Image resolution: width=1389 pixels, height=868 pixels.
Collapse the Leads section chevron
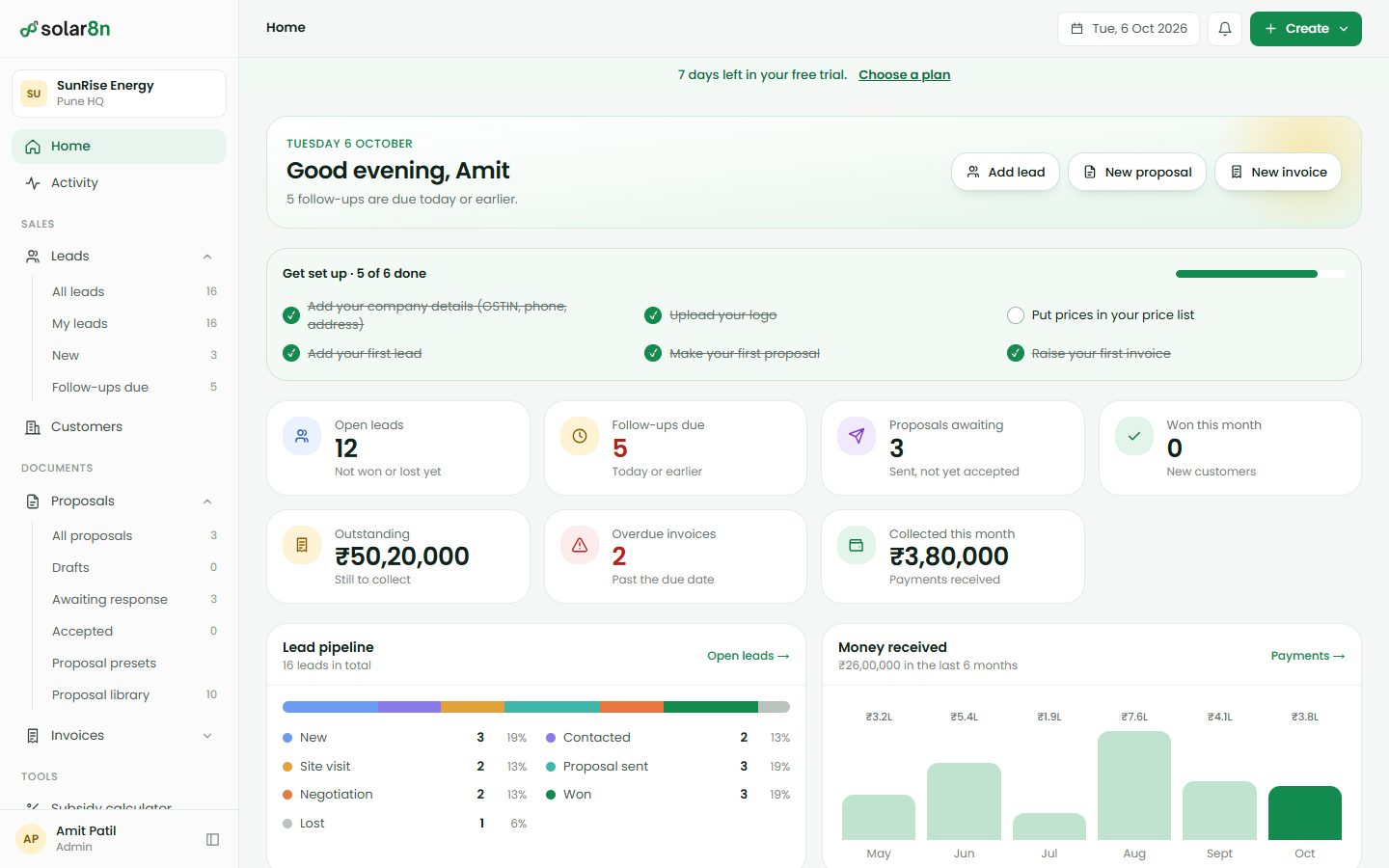[207, 257]
